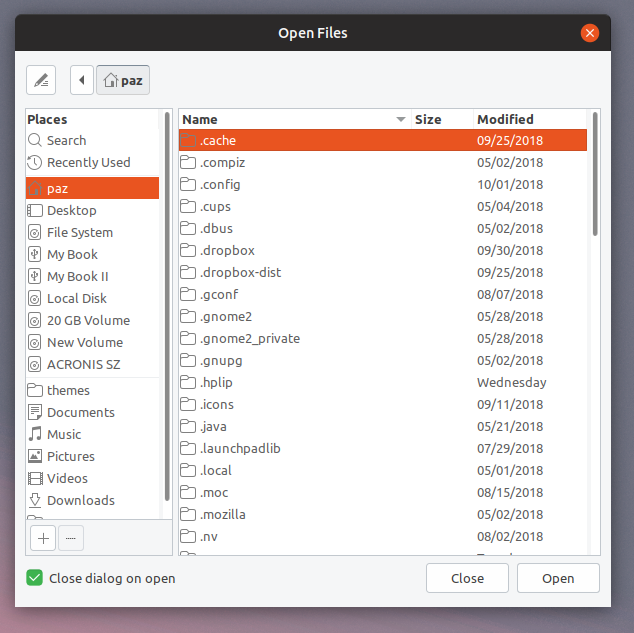Sort by the Modified column header
Screen dimensions: 634x633
[530, 119]
